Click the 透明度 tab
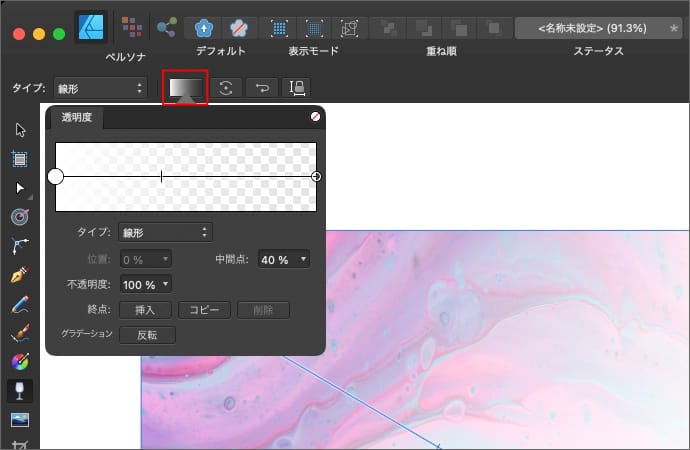690x450 pixels. [77, 117]
